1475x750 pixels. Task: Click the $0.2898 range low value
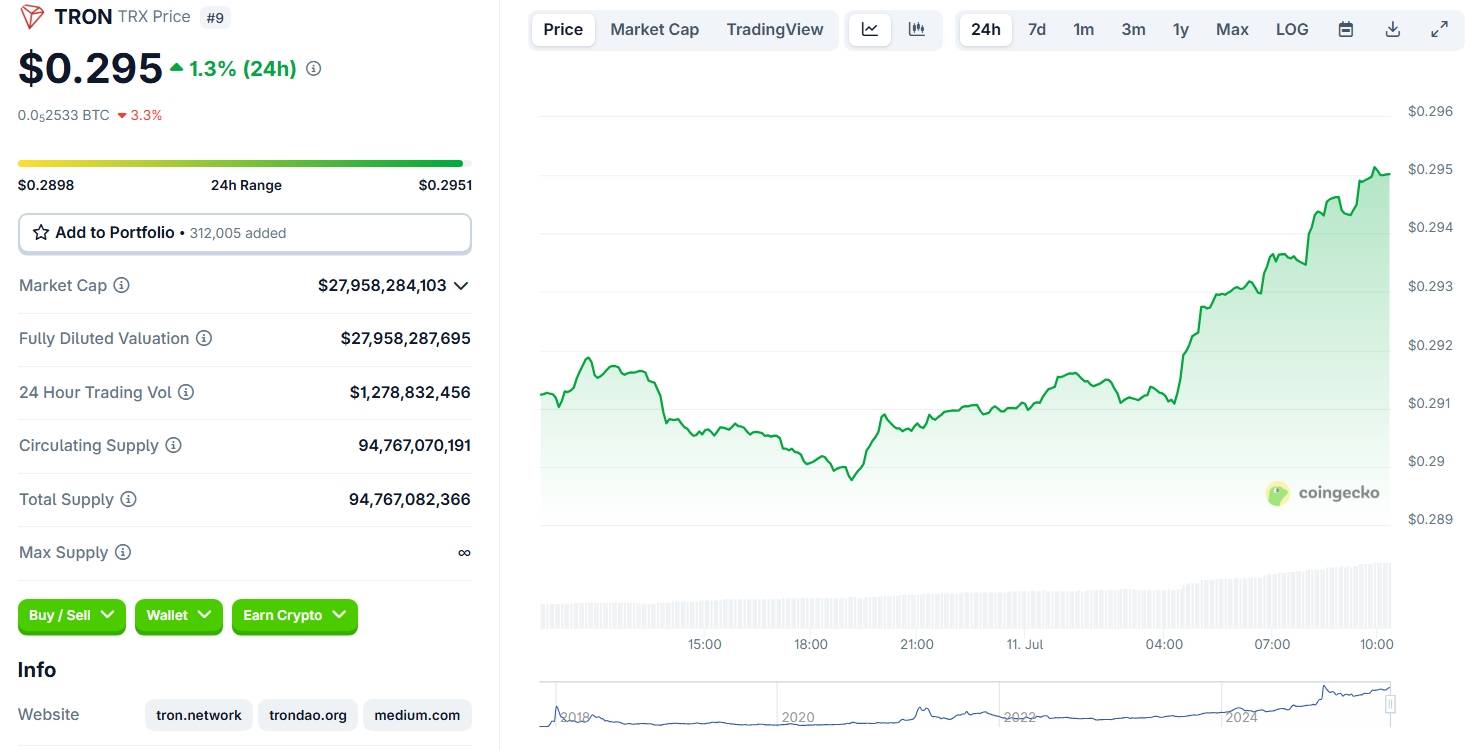click(46, 185)
